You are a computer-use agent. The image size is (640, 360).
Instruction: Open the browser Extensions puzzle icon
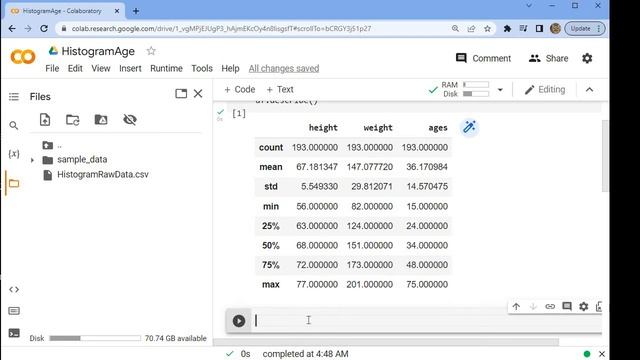[507, 29]
